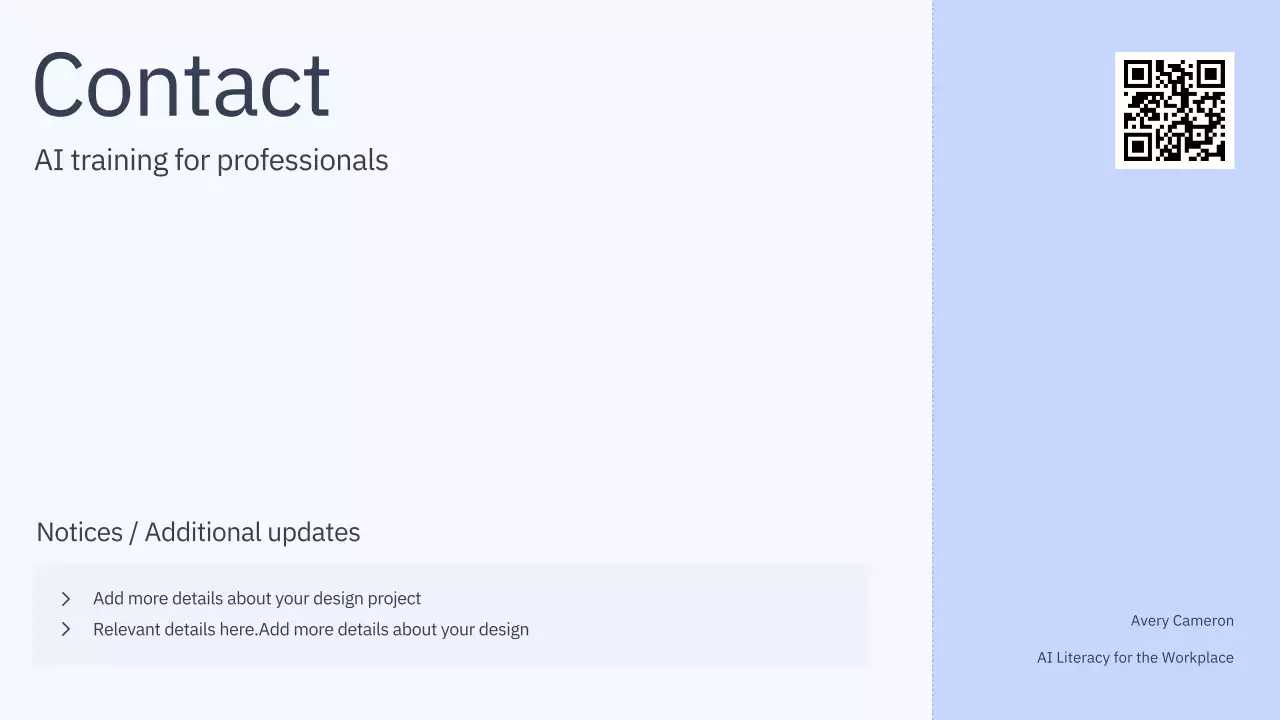This screenshot has height=720, width=1280.
Task: Click the QR code's top-right finder square
Action: click(x=1212, y=73)
